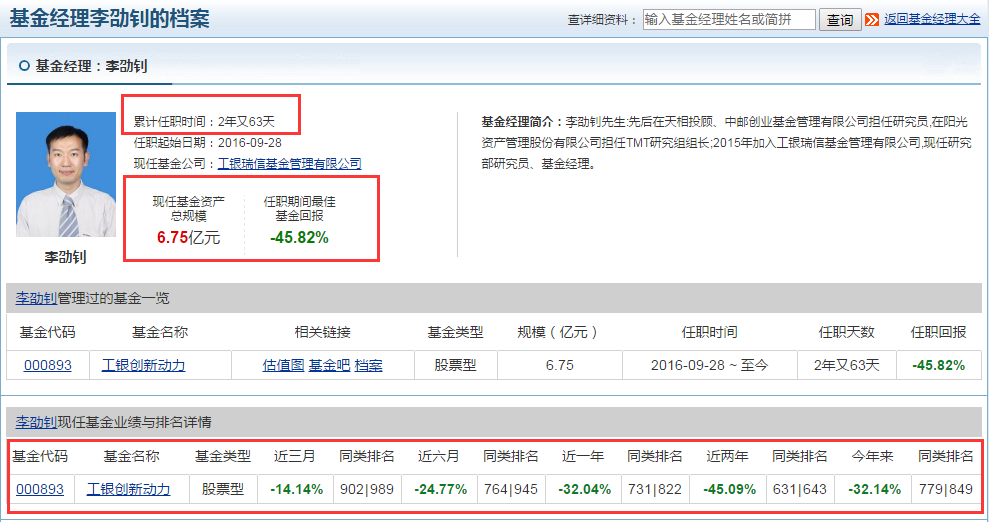
Task: Click the portrait photo of 李劭钊
Action: [66, 175]
